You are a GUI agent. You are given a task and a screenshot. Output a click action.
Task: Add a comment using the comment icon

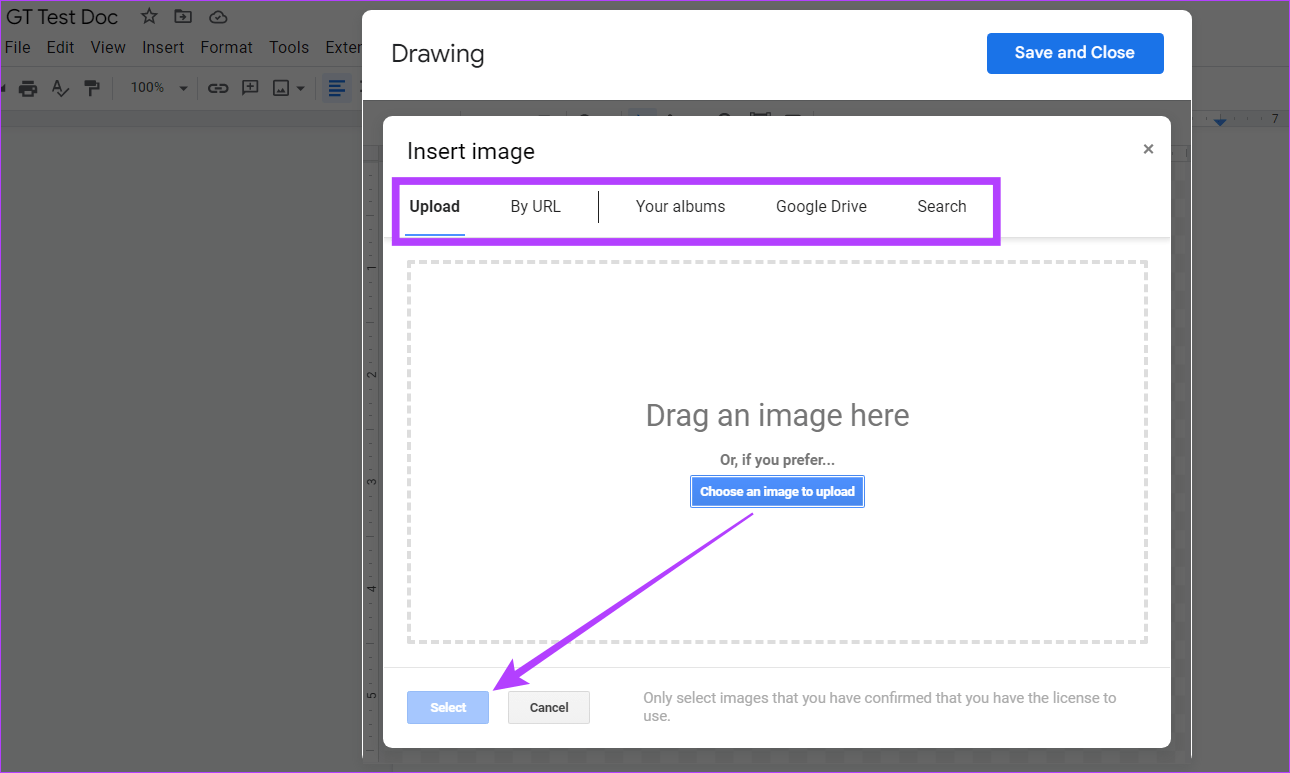250,88
